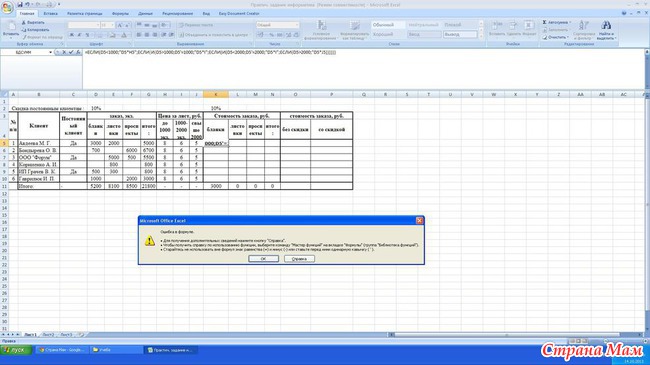
Task: Switch to Разметка страницы ribbon tab
Action: pos(85,14)
